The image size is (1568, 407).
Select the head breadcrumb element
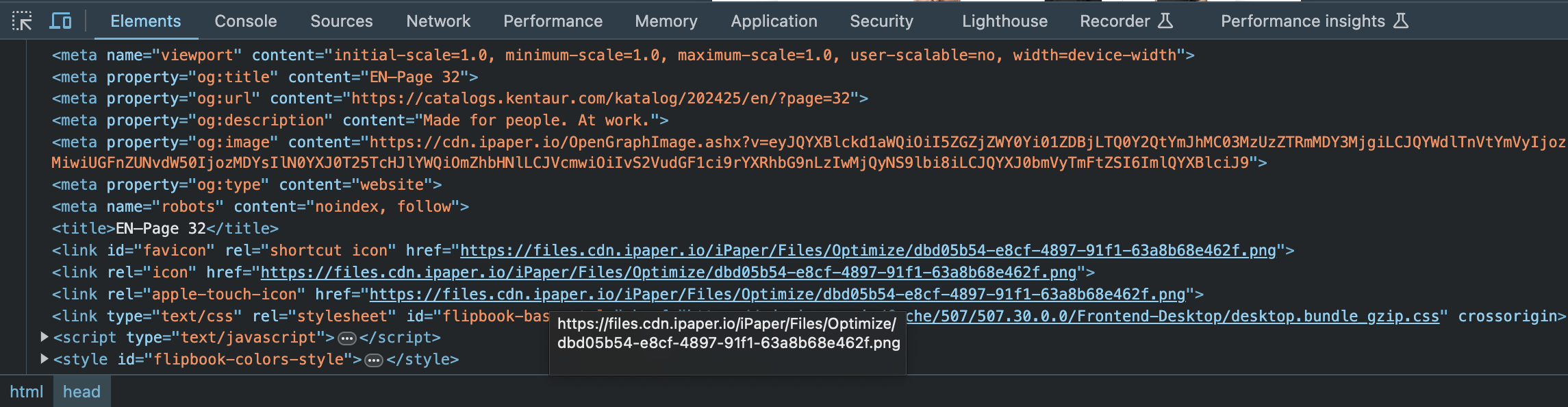(x=81, y=392)
